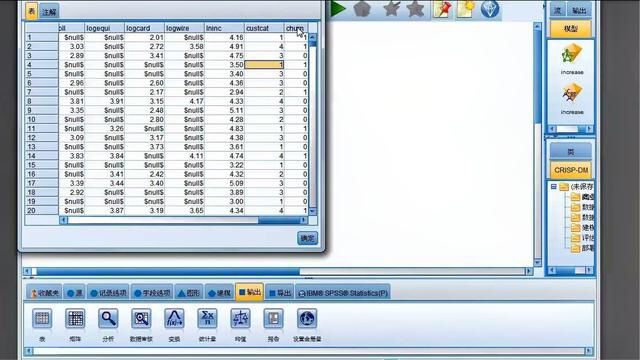
Task: Select the Data Audit (数据审核) node icon
Action: click(141, 319)
